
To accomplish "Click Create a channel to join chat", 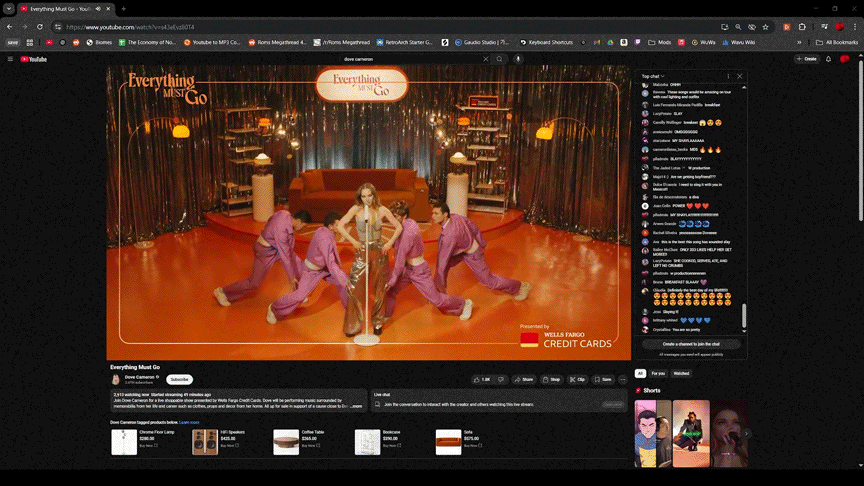I will click(x=691, y=344).
